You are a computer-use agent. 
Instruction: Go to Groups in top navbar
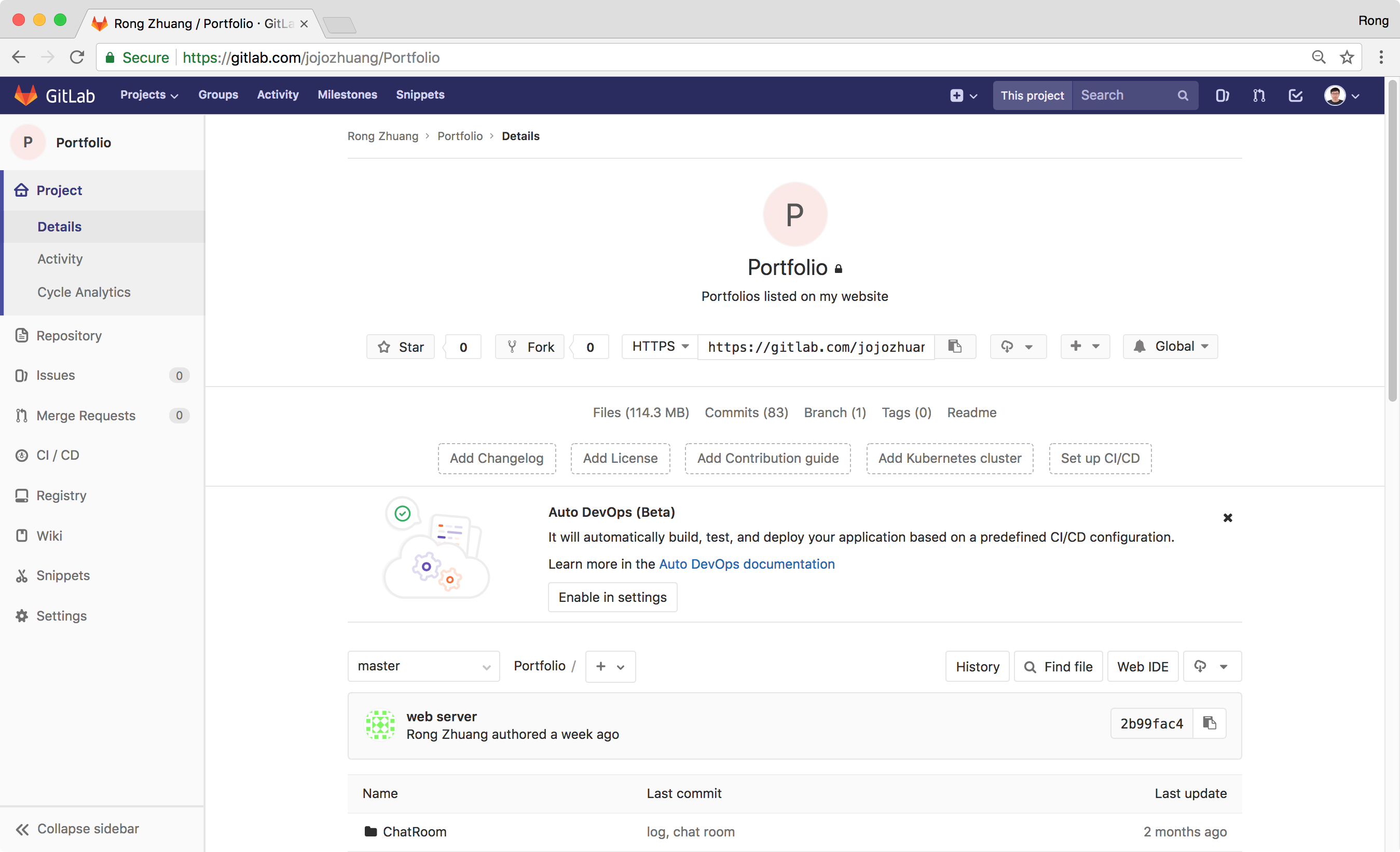coord(218,95)
